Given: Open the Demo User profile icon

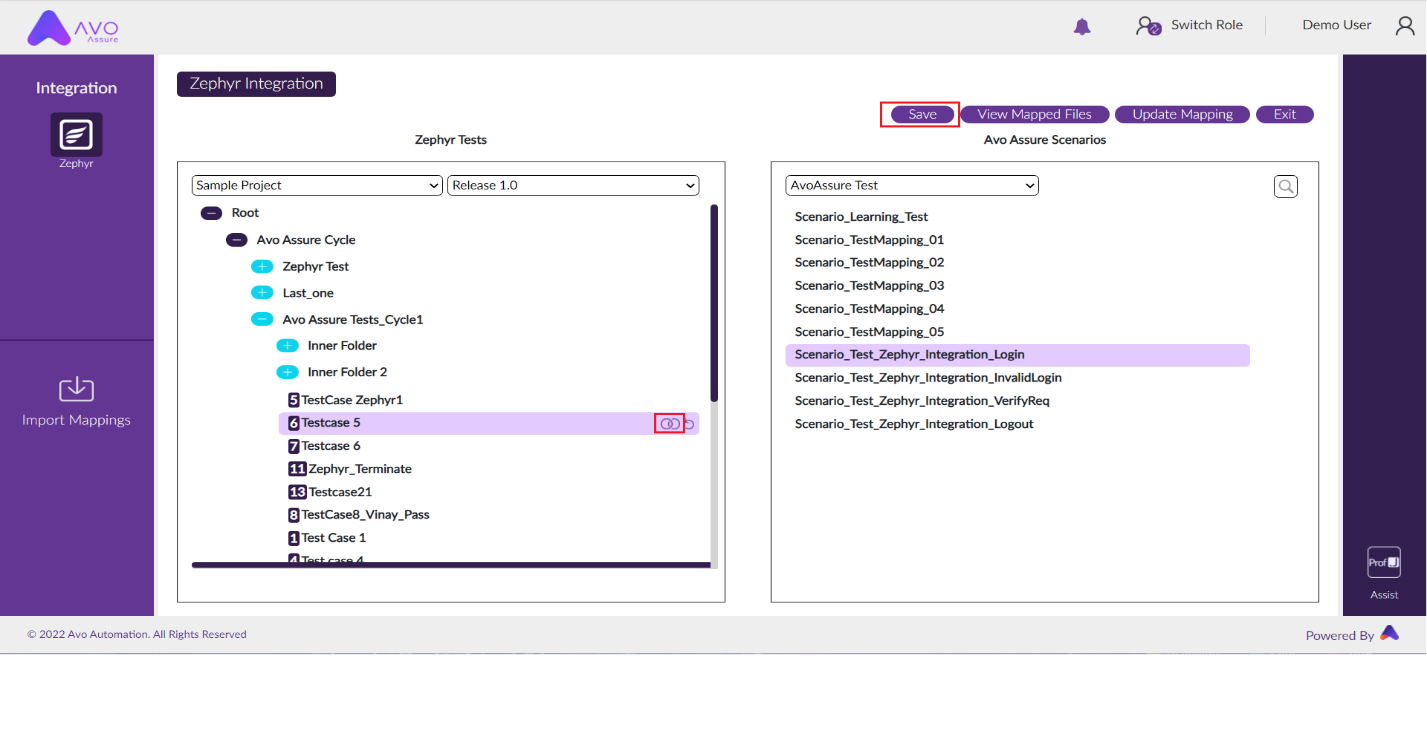Looking at the screenshot, I should [x=1405, y=26].
